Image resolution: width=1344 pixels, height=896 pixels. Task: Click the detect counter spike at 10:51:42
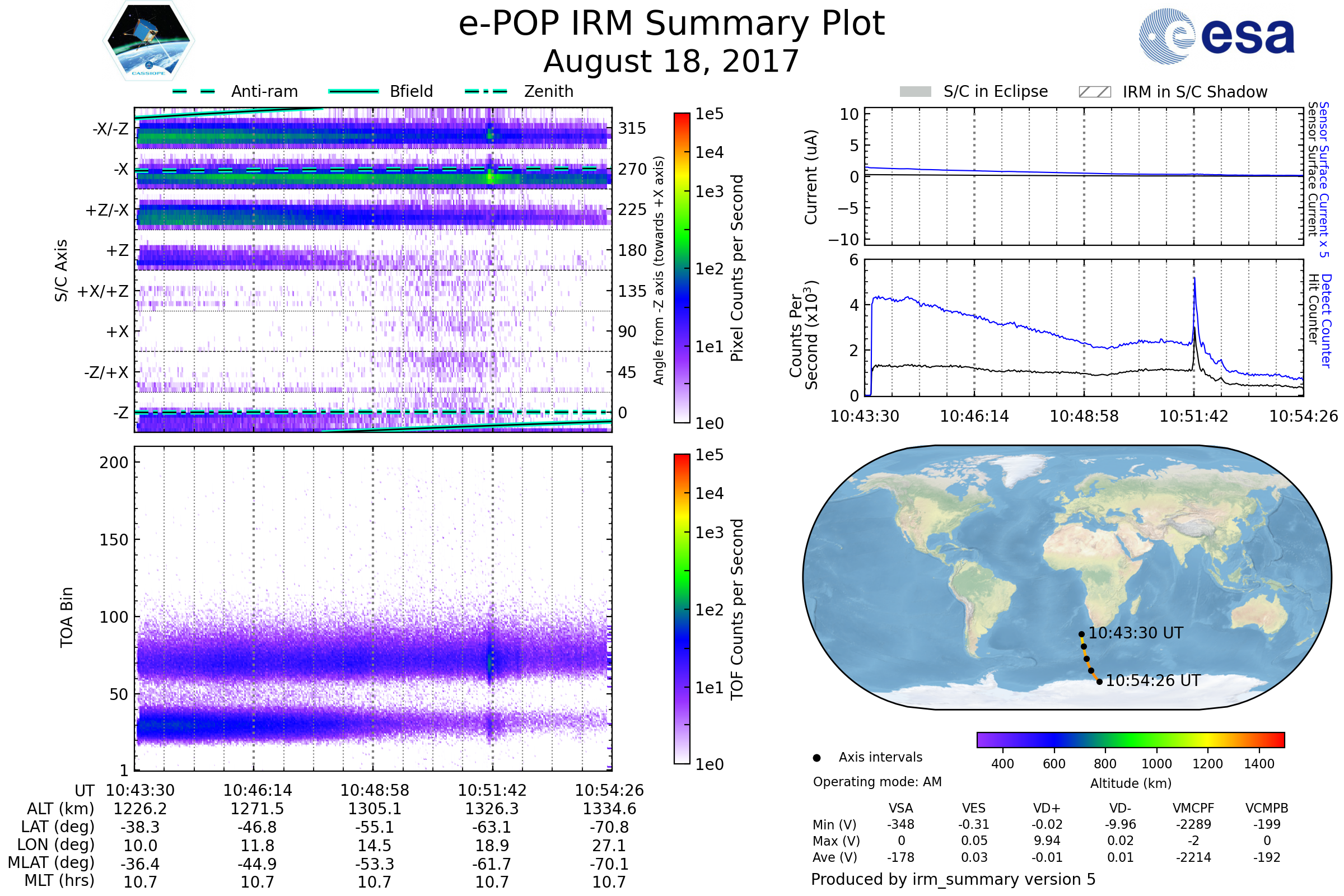click(1194, 280)
